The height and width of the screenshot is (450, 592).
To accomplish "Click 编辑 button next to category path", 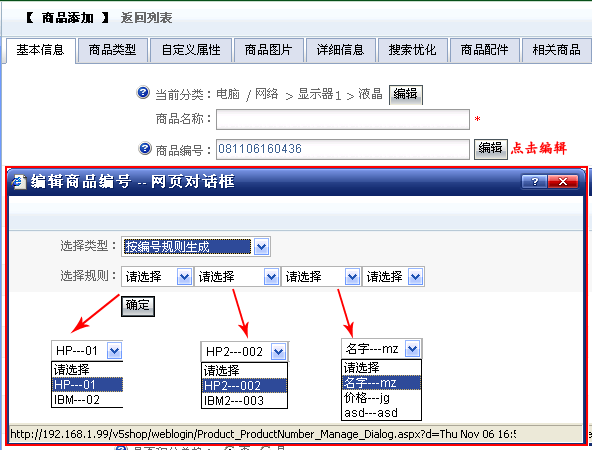I will tap(405, 94).
